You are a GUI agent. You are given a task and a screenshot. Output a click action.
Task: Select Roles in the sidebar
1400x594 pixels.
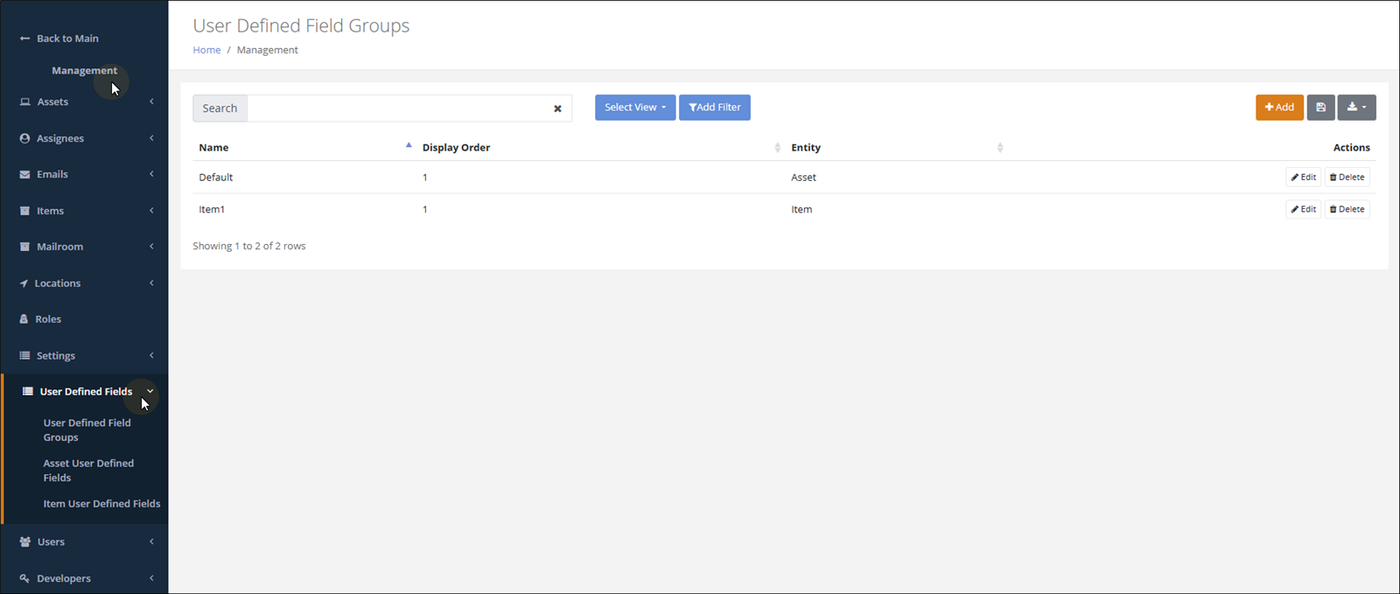tap(48, 319)
